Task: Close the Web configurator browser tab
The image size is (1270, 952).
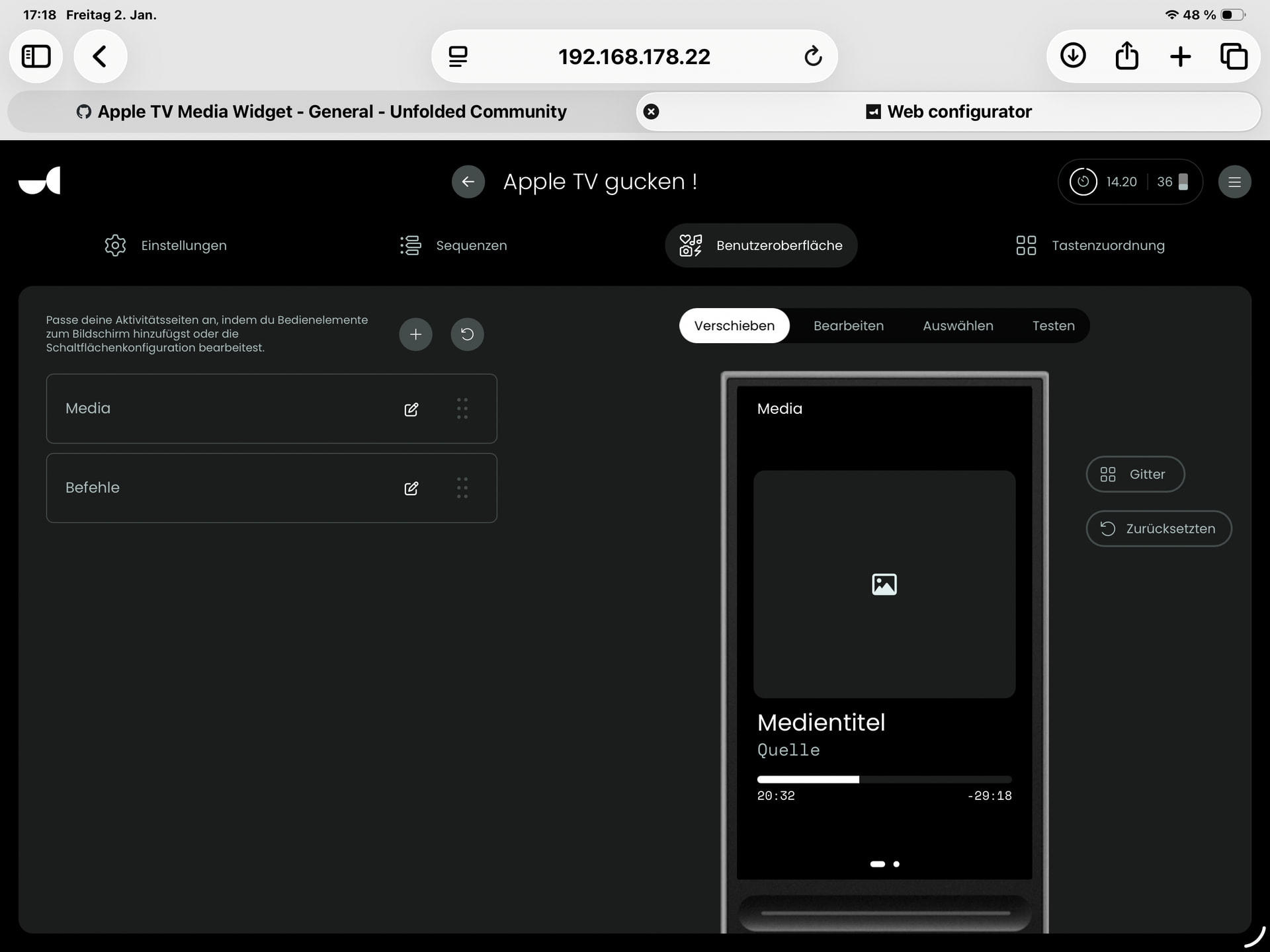Action: pos(652,112)
